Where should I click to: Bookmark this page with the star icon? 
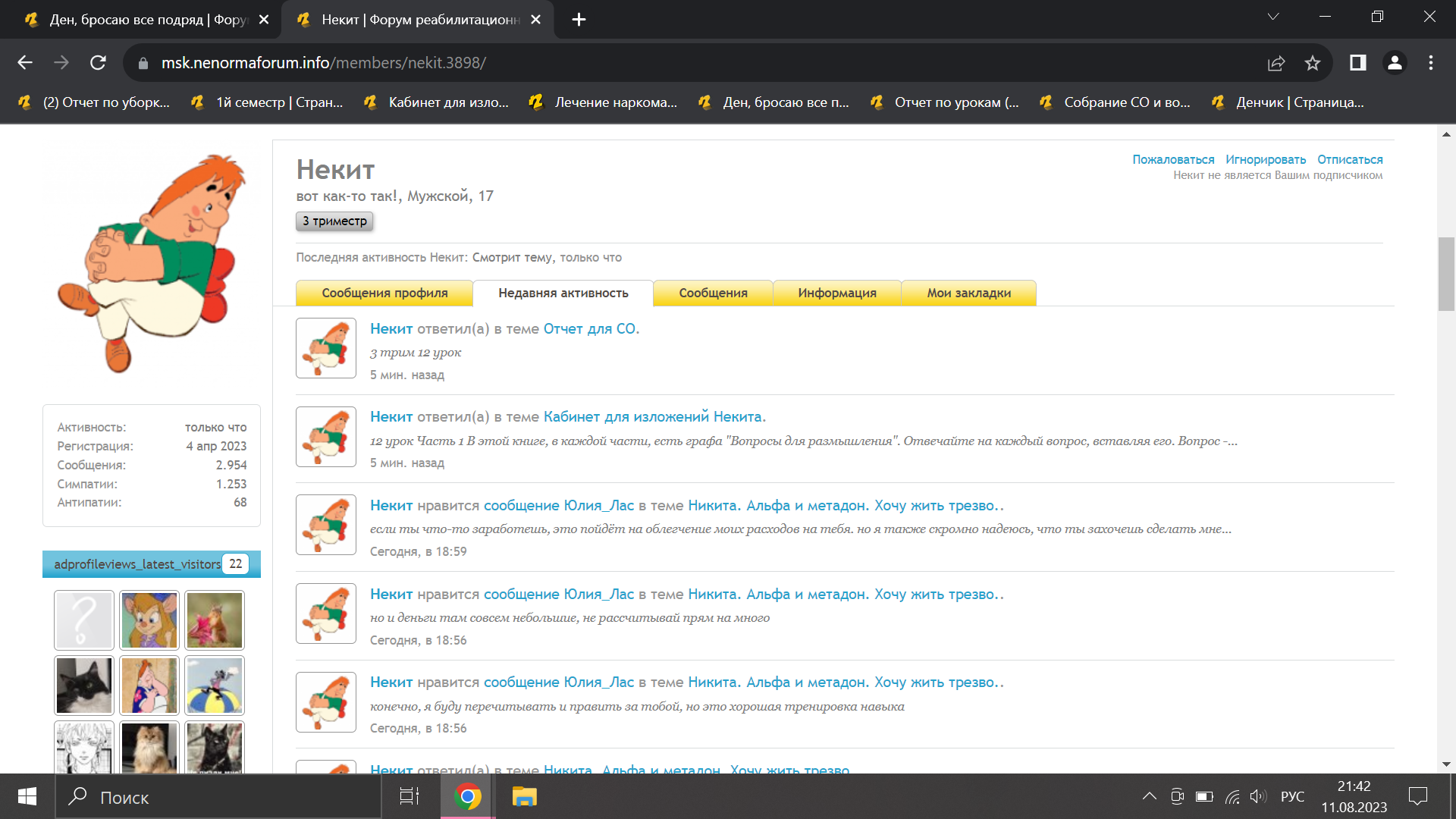1313,63
